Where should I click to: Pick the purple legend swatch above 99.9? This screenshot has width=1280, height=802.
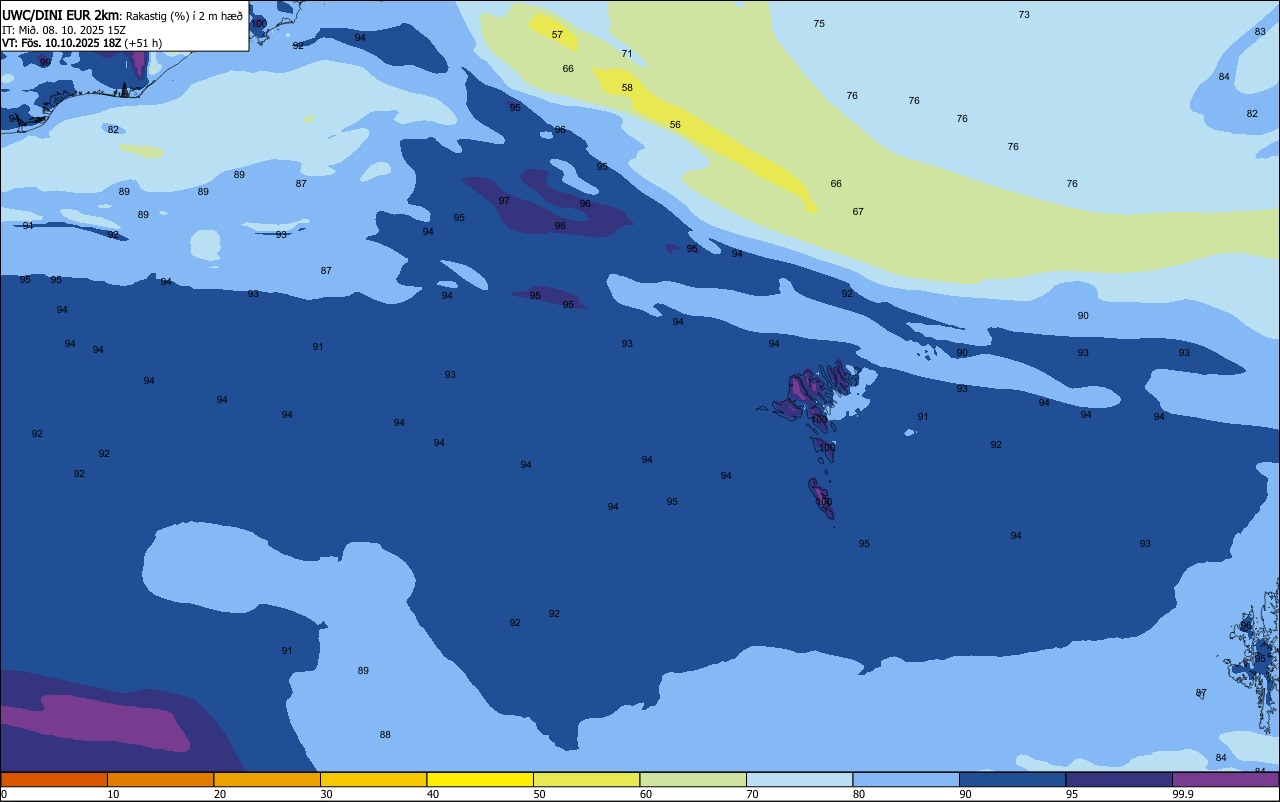(1225, 779)
